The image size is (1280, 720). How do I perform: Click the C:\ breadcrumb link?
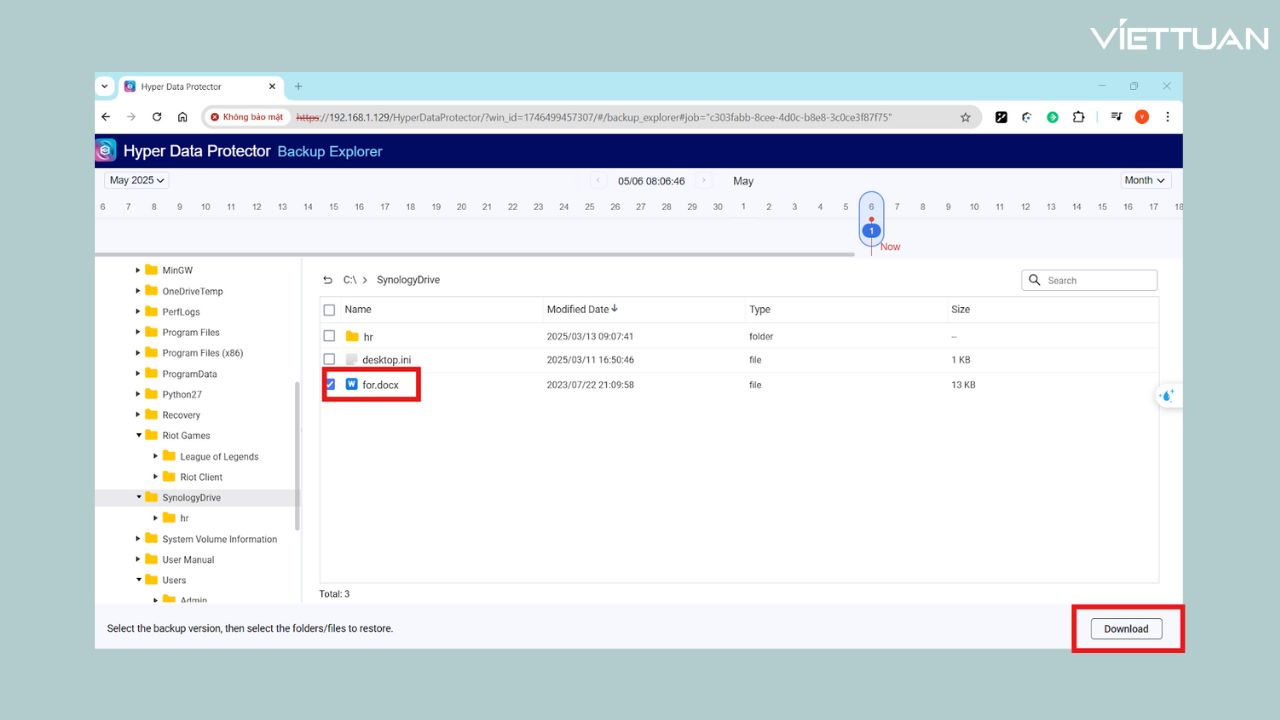click(x=349, y=280)
